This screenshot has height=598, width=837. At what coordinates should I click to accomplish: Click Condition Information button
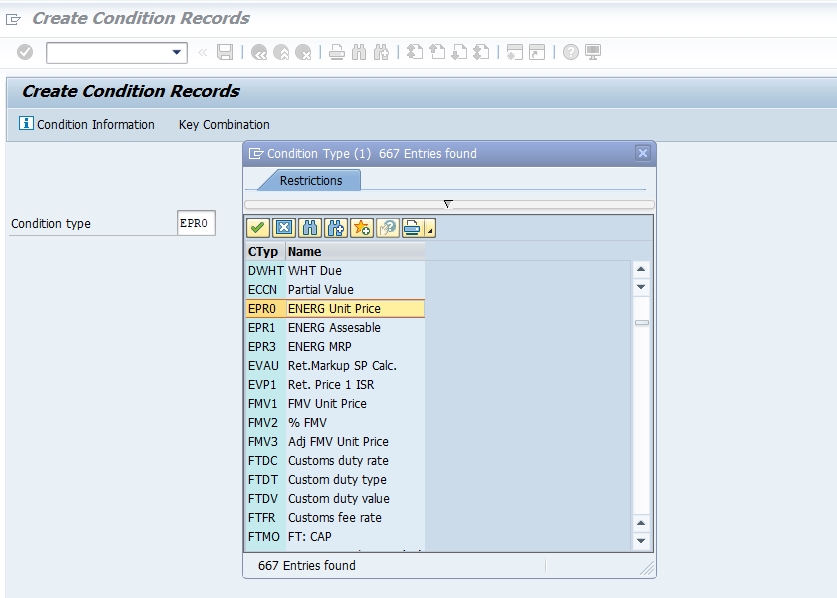point(87,124)
